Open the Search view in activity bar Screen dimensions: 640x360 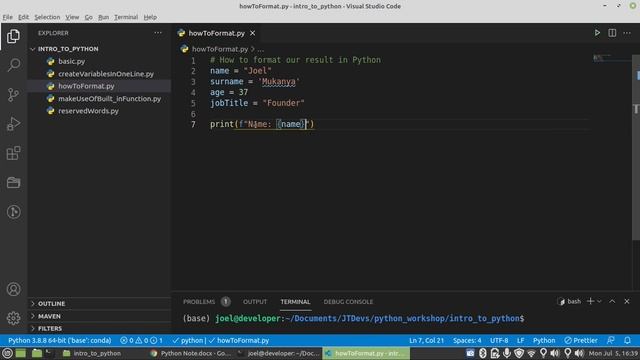point(13,64)
